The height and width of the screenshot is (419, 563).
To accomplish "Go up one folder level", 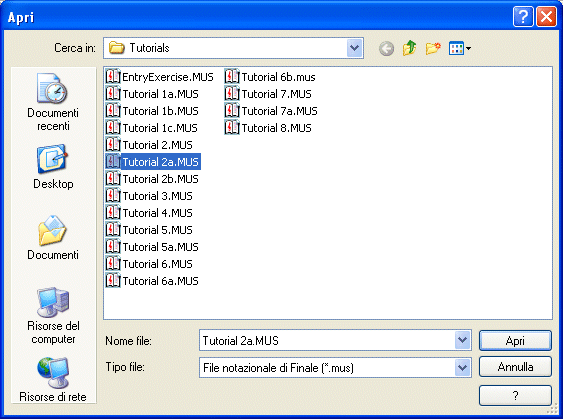I will click(x=409, y=48).
